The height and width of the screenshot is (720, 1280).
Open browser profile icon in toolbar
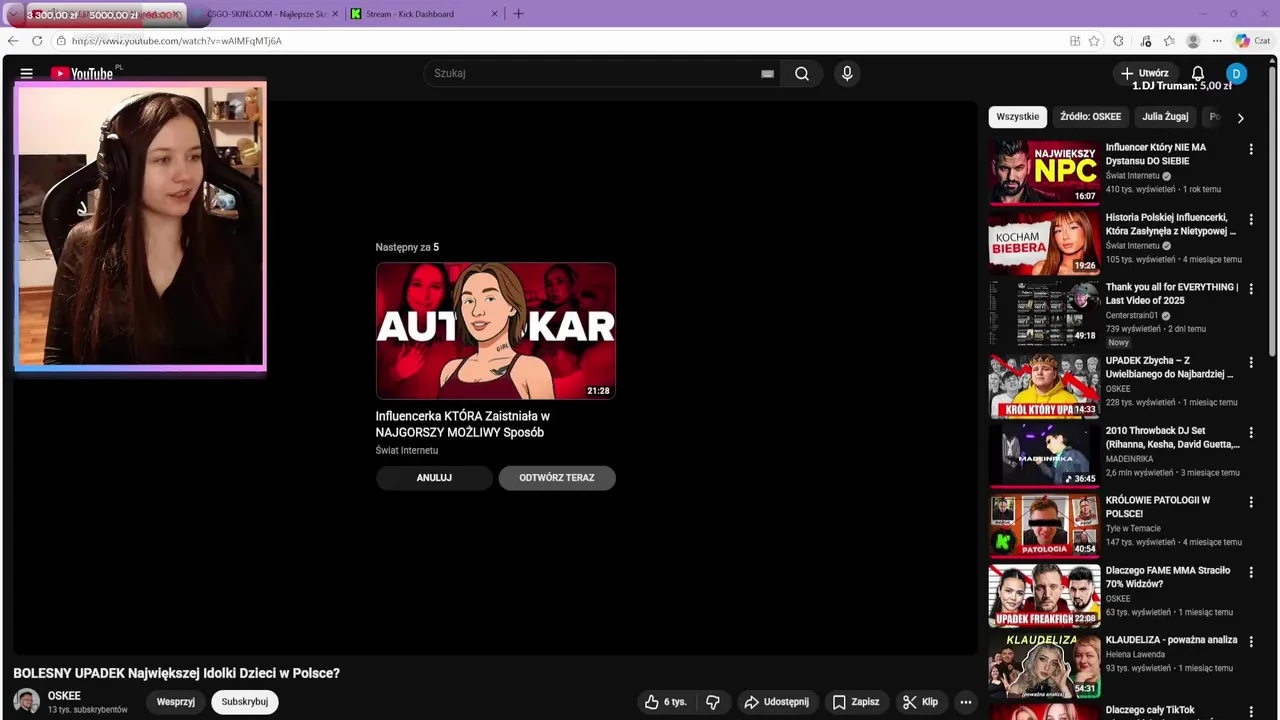click(1193, 41)
